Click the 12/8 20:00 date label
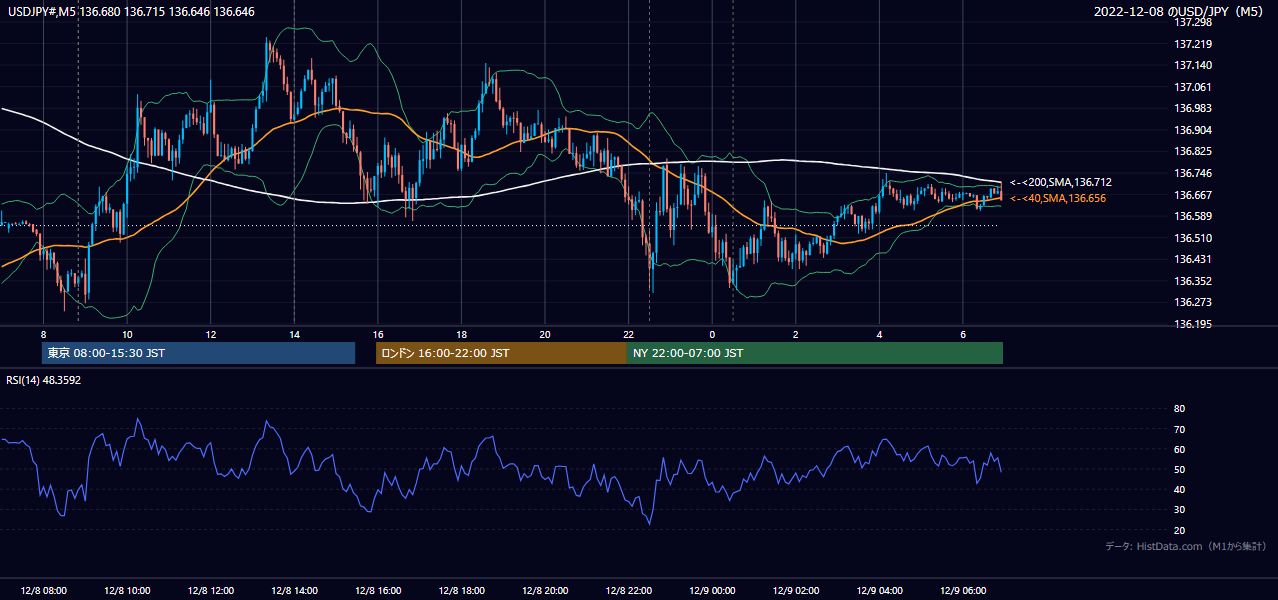Image resolution: width=1278 pixels, height=600 pixels. 545,590
